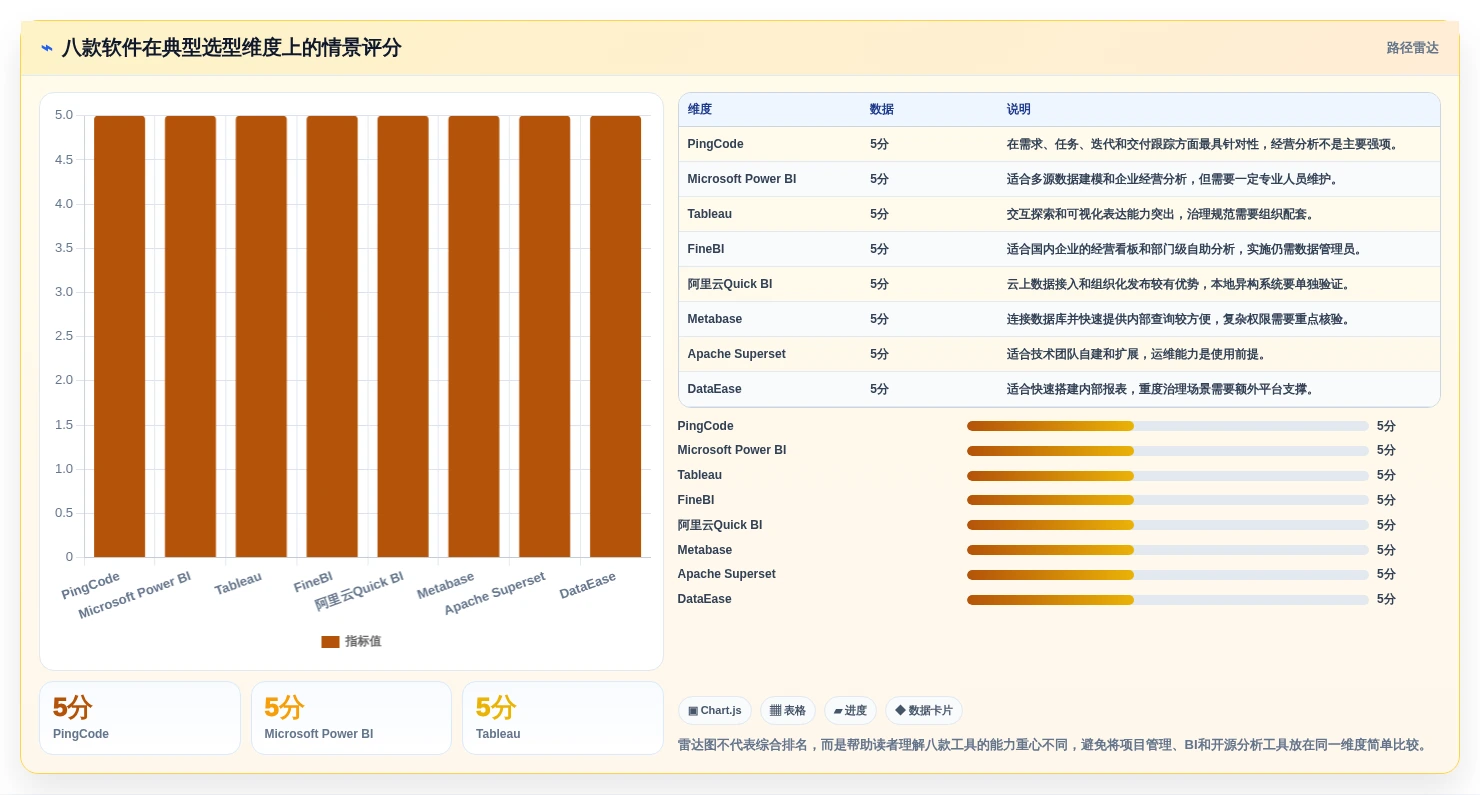Click description starting 适合快速搭建内部报表
Viewport: 1480px width, 795px height.
(1162, 389)
